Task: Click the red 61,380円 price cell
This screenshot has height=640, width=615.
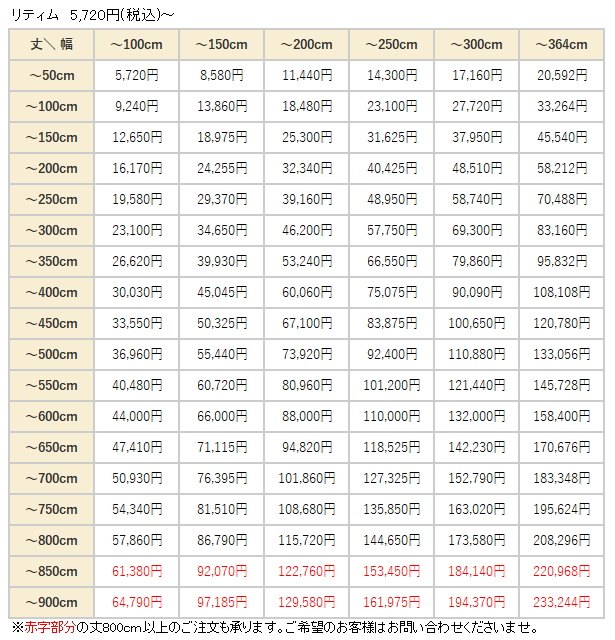Action: (136, 572)
